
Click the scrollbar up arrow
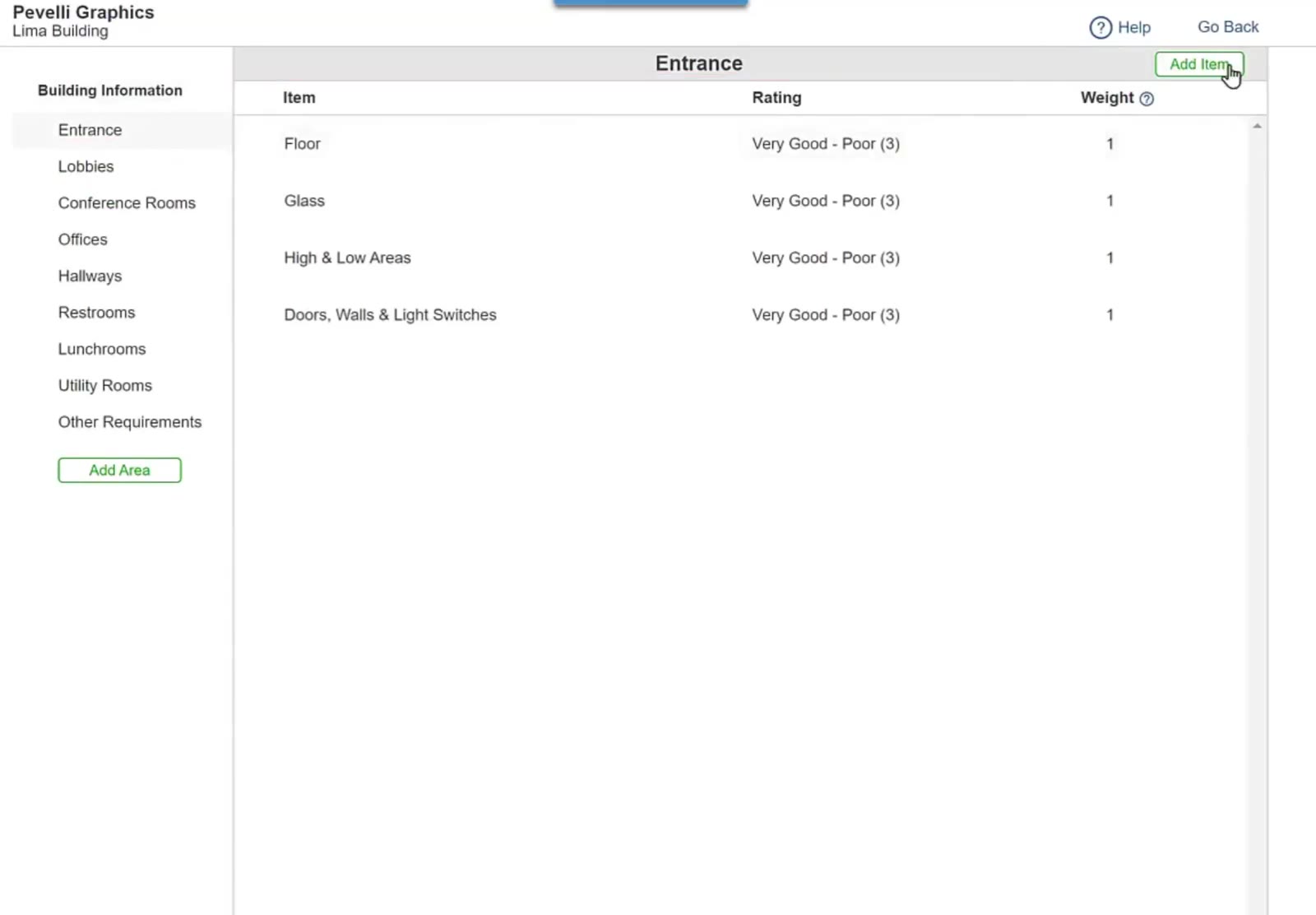1257,126
